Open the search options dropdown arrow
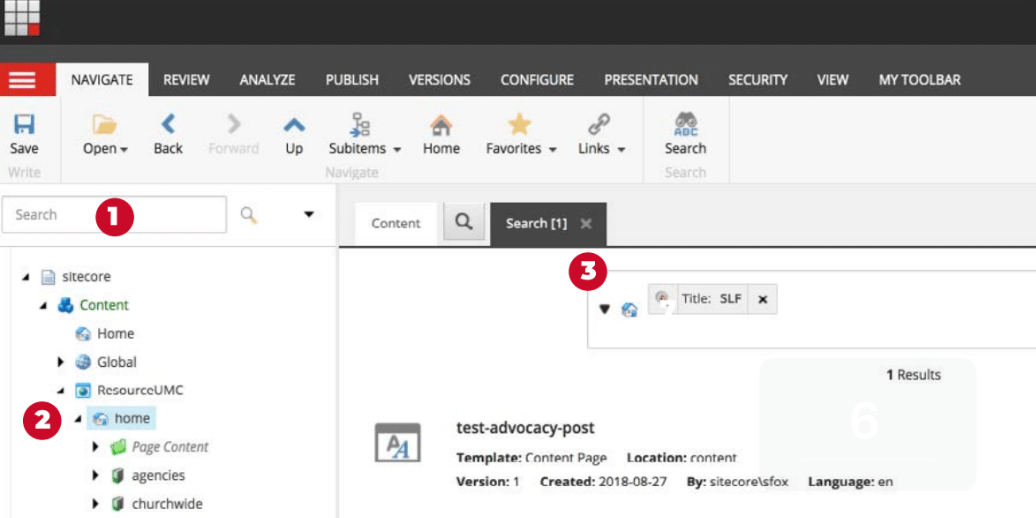The height and width of the screenshot is (518, 1036). [309, 214]
